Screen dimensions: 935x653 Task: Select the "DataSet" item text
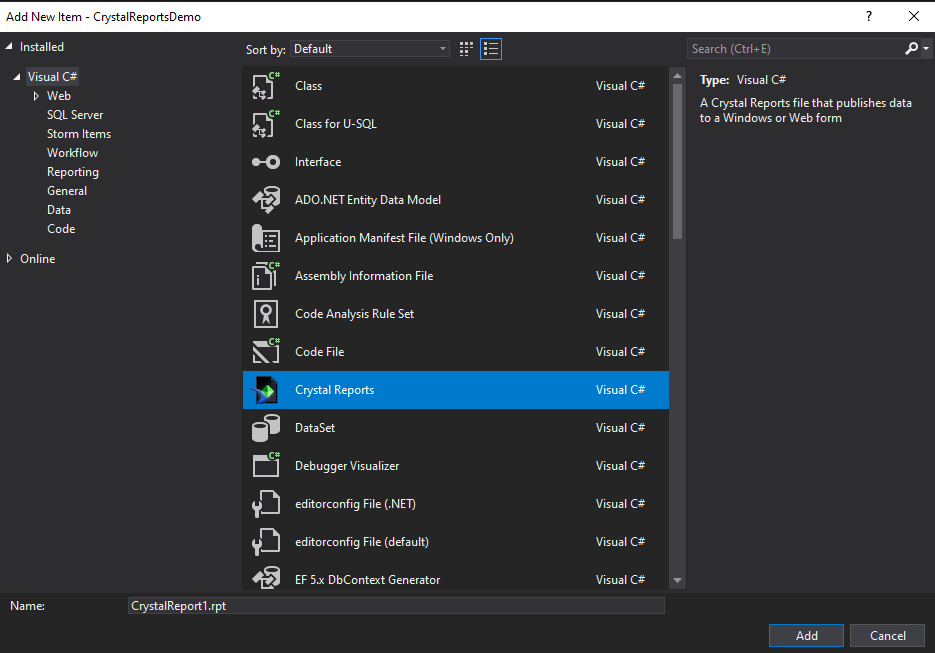coord(315,428)
